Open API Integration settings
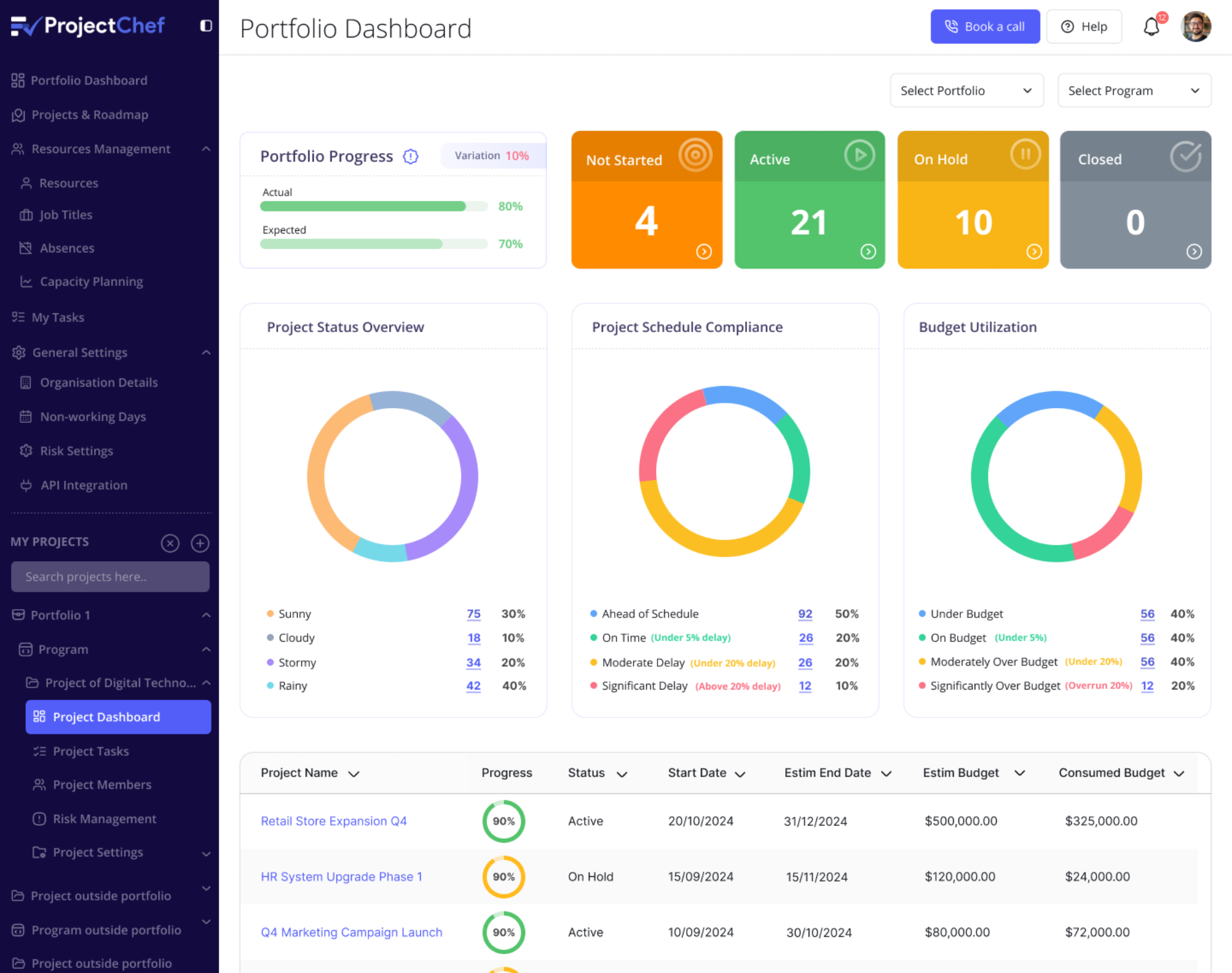Screen dimensions: 1232x973 coord(73,485)
